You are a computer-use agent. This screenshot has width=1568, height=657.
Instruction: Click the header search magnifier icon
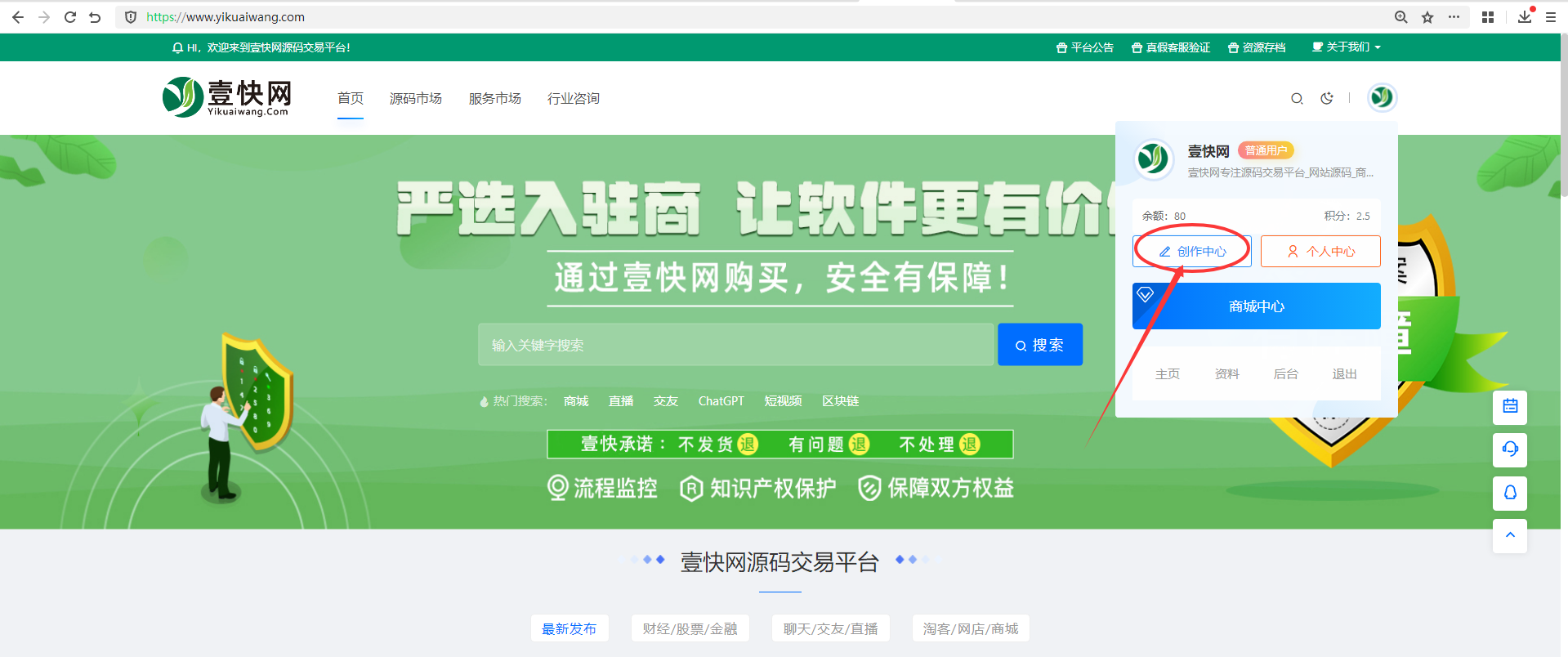click(x=1297, y=99)
